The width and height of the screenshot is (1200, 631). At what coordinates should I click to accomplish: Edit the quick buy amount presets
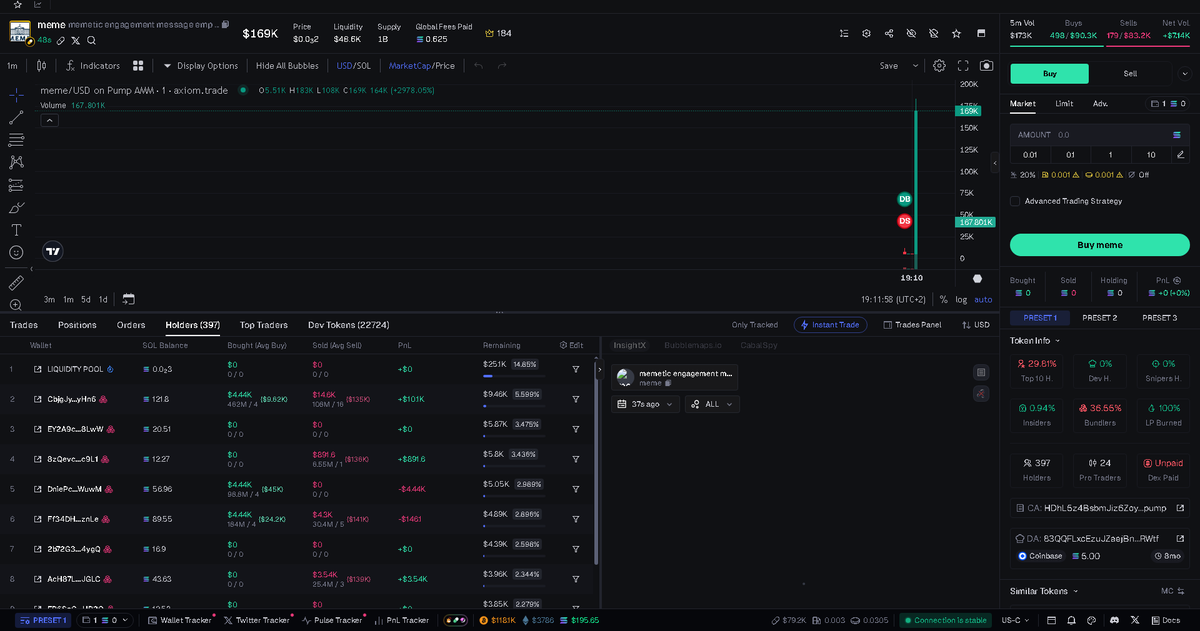click(1180, 155)
